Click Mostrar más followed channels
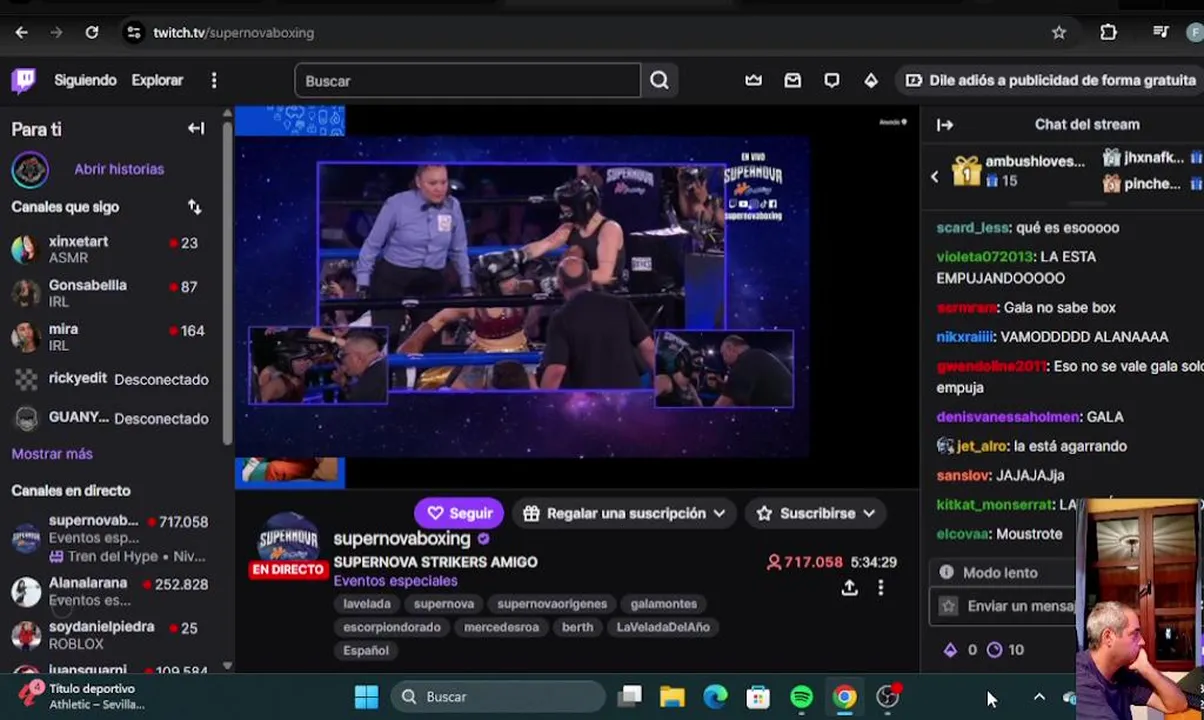This screenshot has height=720, width=1204. (52, 454)
